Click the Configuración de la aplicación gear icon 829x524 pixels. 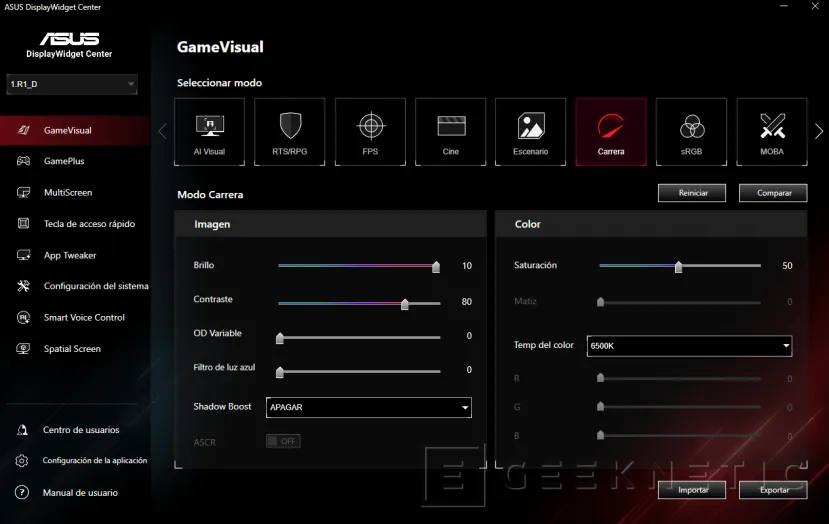point(22,461)
